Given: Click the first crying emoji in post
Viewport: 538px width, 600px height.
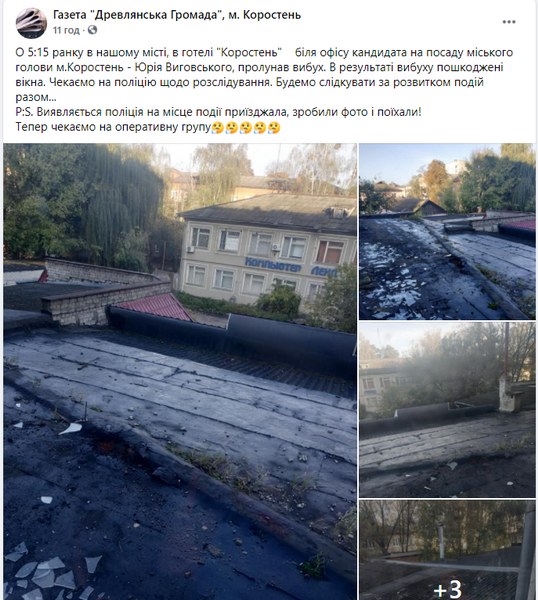Looking at the screenshot, I should (217, 127).
